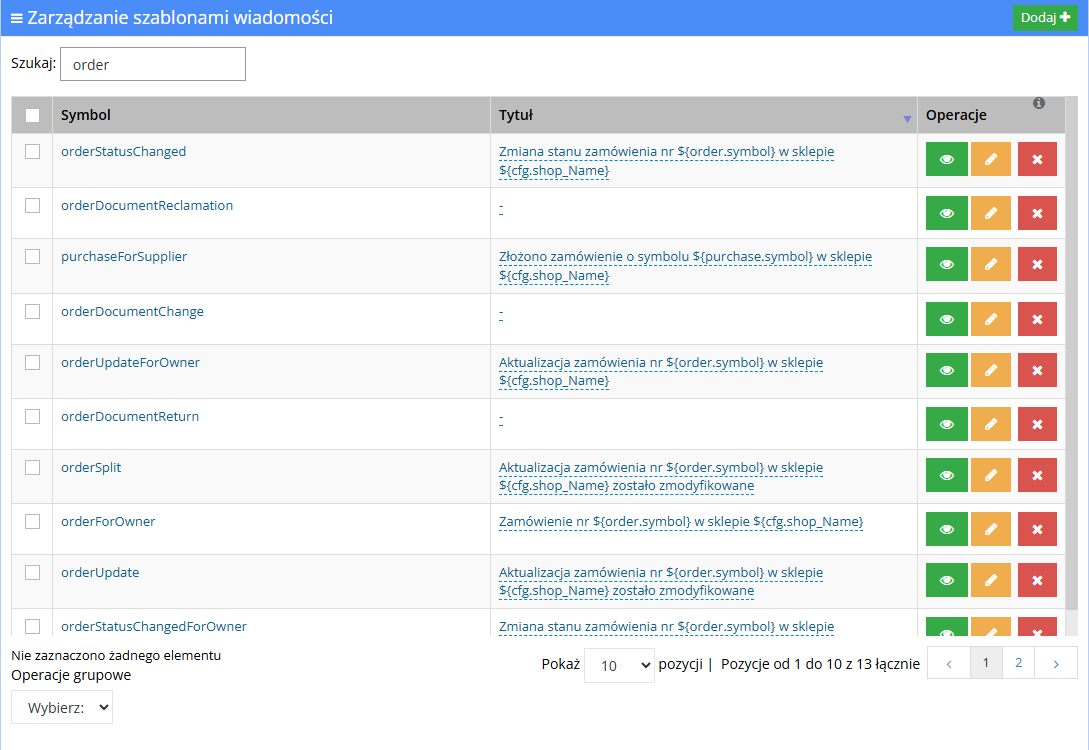Check the orderStatusChanged row checkbox

click(33, 151)
